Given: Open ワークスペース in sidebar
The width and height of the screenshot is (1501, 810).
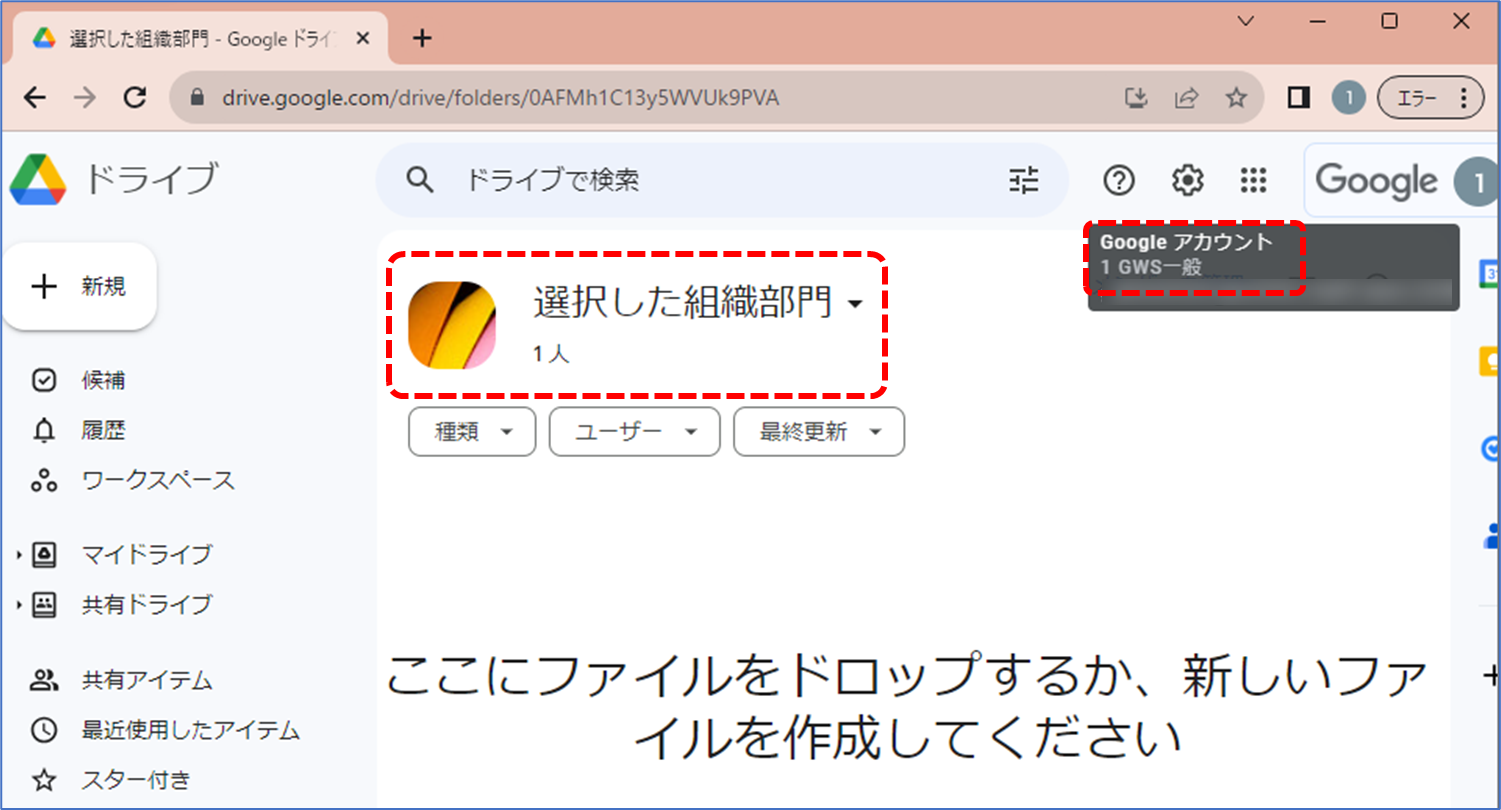Looking at the screenshot, I should [x=158, y=480].
